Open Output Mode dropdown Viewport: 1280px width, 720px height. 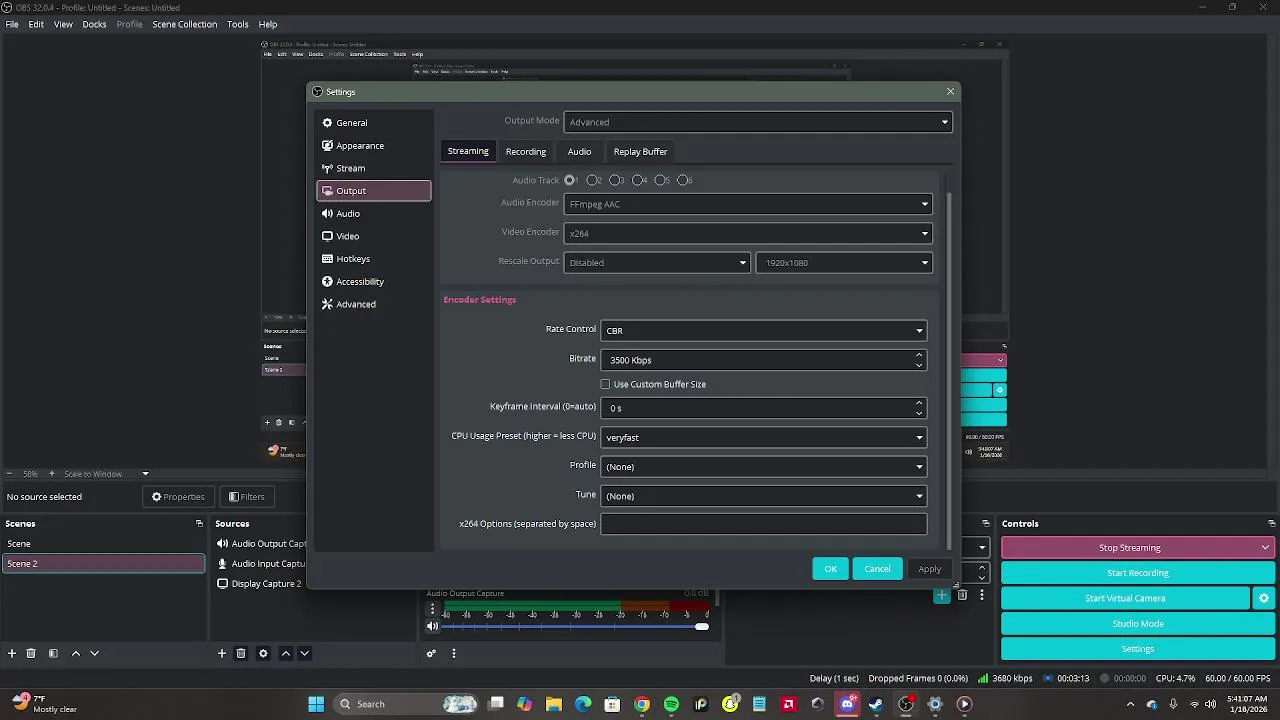(757, 122)
